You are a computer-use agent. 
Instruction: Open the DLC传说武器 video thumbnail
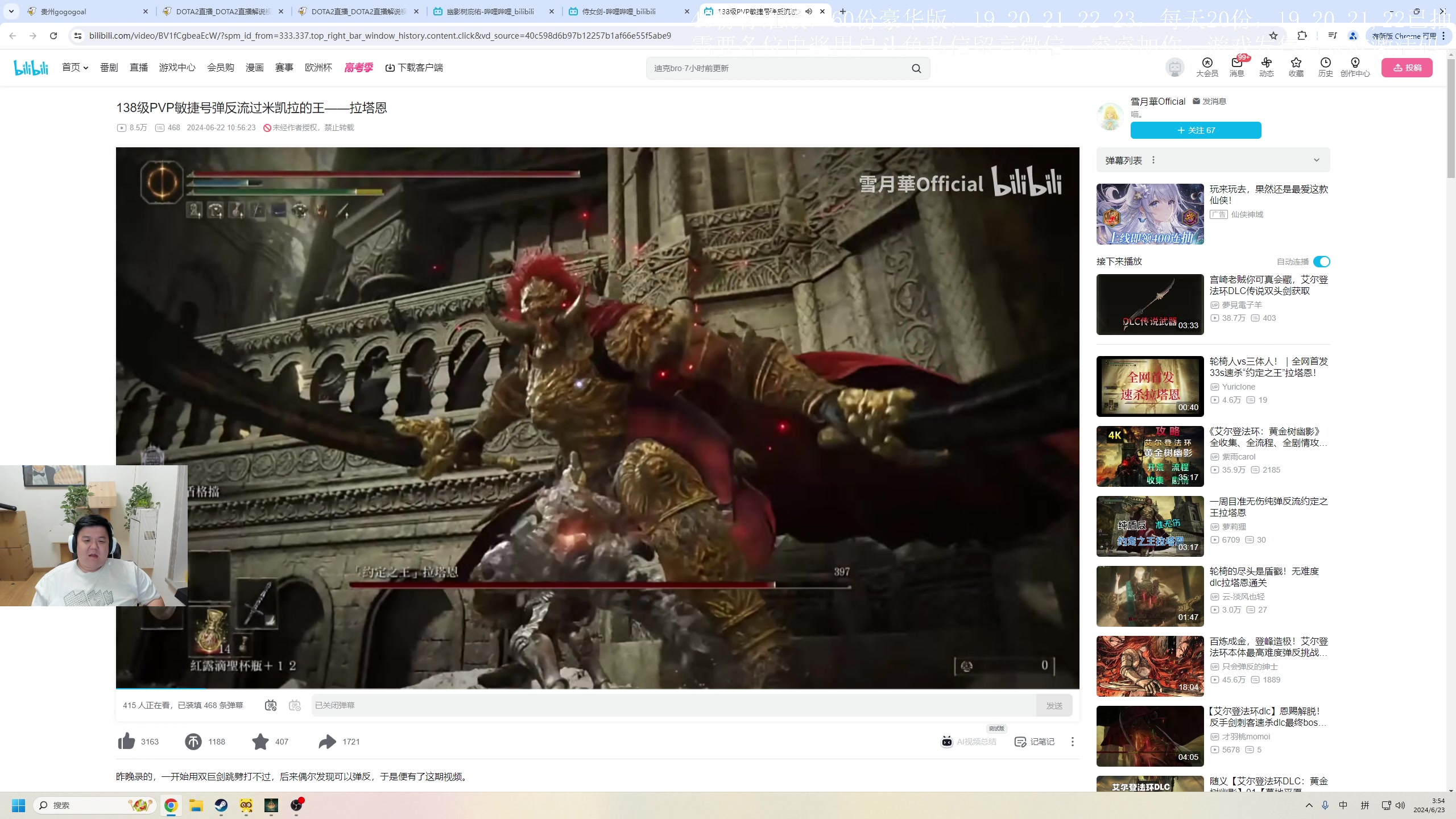[1150, 304]
